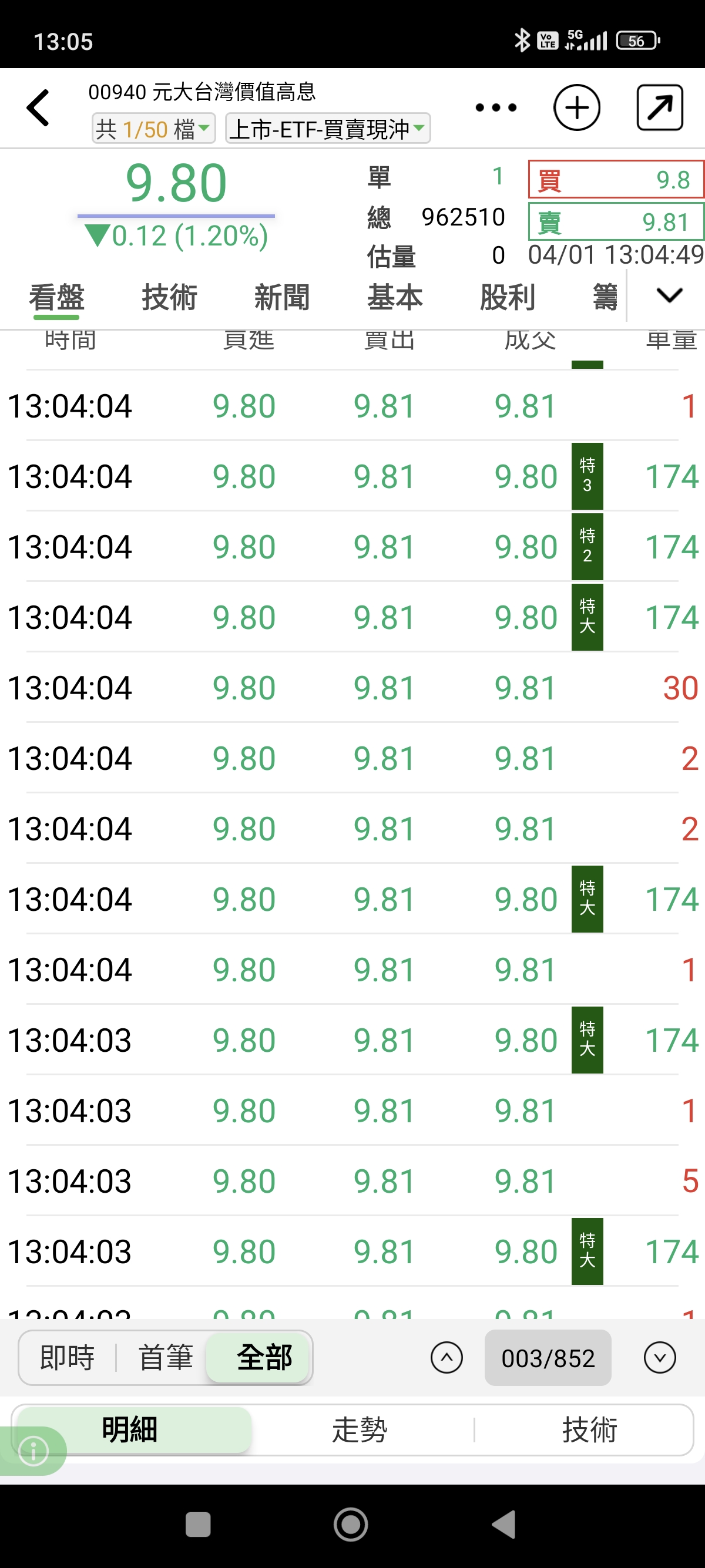Tap the circled up arrow page button
This screenshot has width=705, height=1568.
(x=446, y=1357)
